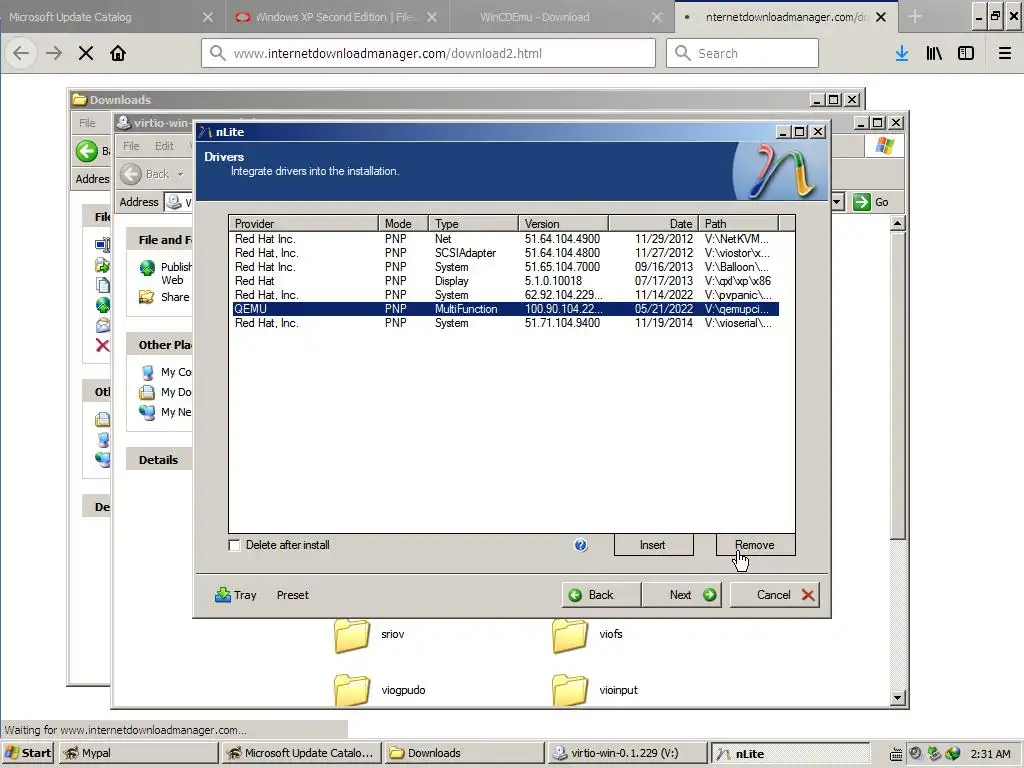Viewport: 1024px width, 768px height.
Task: Click Back button in virtio-win explorer
Action: pyautogui.click(x=146, y=174)
